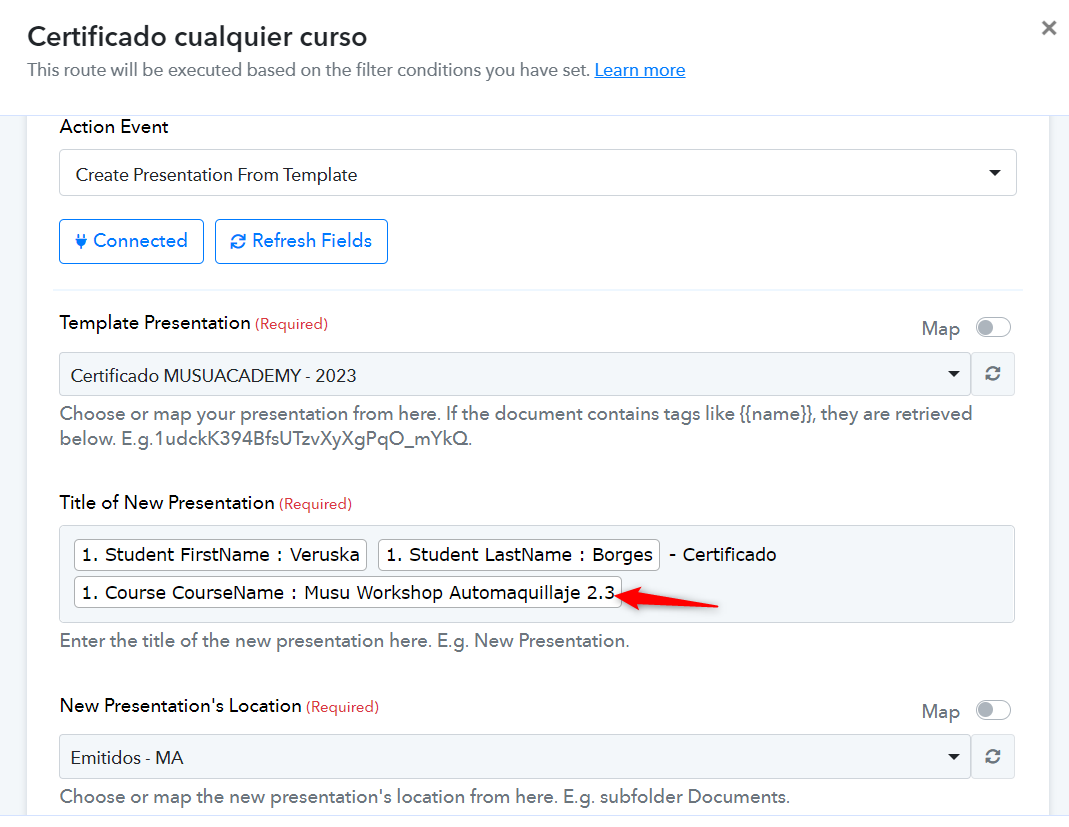The width and height of the screenshot is (1069, 827).
Task: Click the dropdown arrow of Emitidos - MA
Action: pyautogui.click(x=954, y=757)
